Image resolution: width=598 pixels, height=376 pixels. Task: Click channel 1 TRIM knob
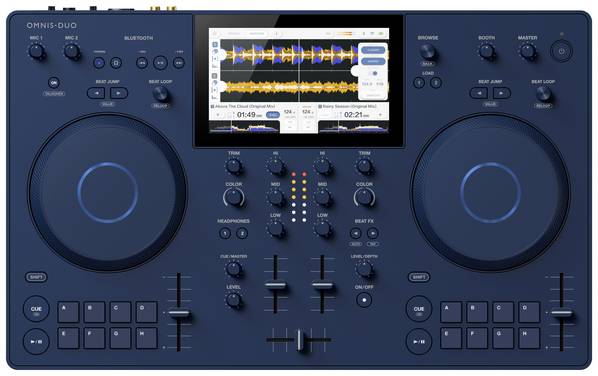pos(233,166)
